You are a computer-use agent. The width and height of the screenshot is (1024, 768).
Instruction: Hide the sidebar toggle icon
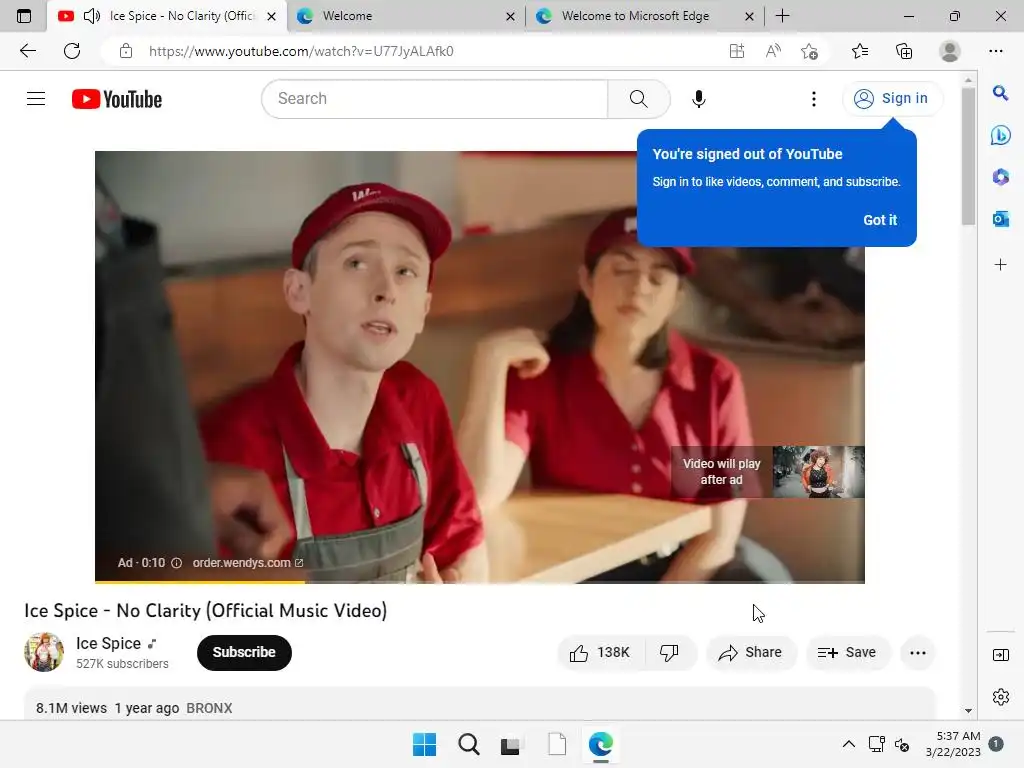point(1000,655)
